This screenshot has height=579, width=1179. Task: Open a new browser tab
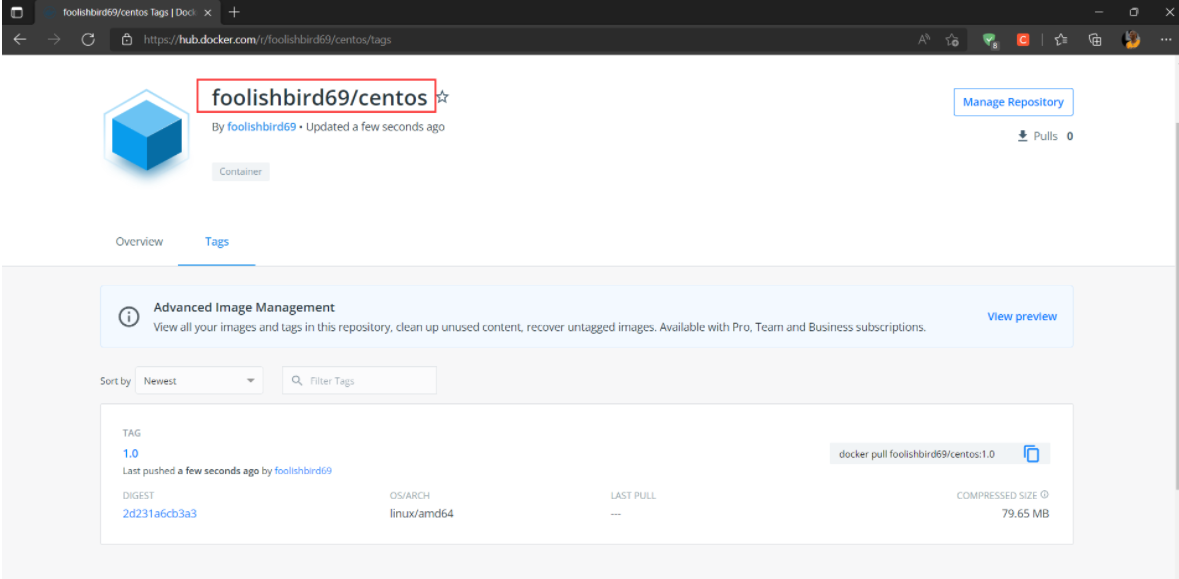click(234, 12)
